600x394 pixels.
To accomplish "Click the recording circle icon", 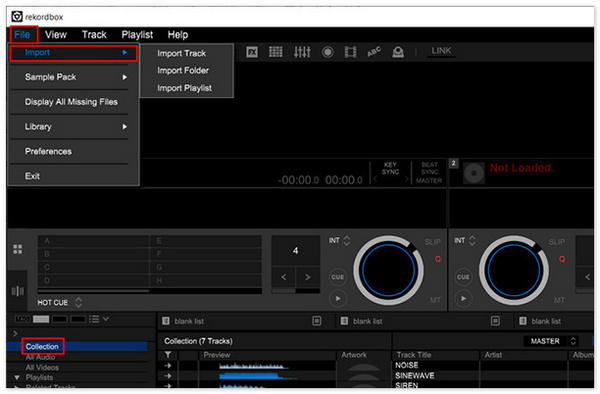I will tap(328, 52).
